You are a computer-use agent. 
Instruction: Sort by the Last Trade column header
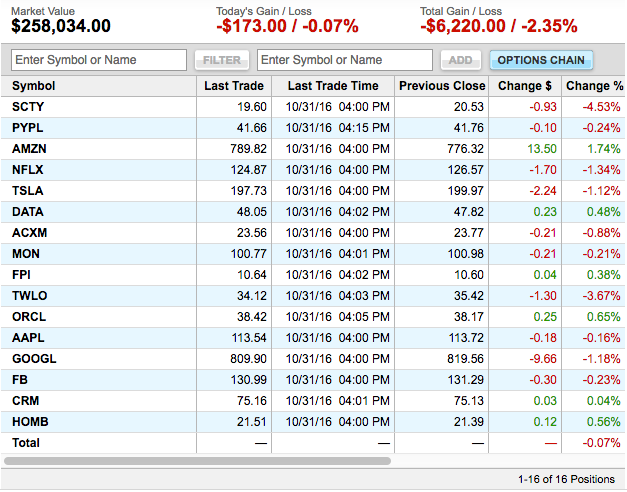tap(234, 86)
